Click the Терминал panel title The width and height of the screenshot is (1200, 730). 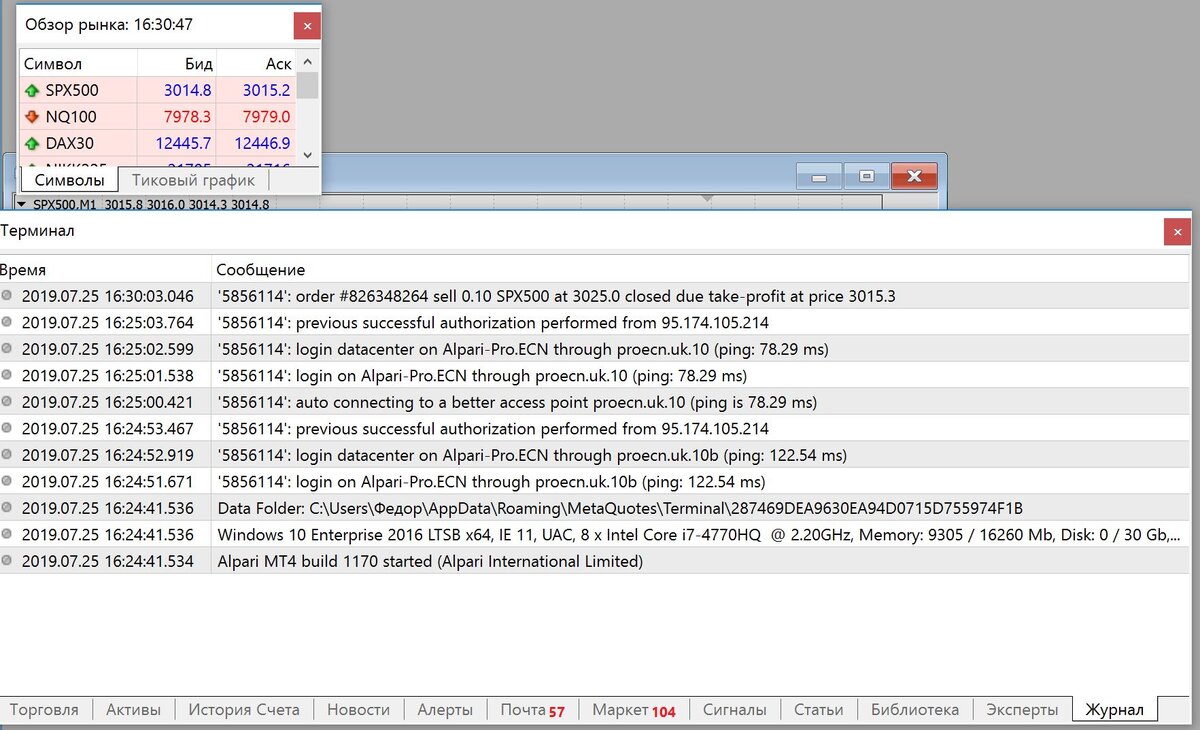(x=37, y=231)
